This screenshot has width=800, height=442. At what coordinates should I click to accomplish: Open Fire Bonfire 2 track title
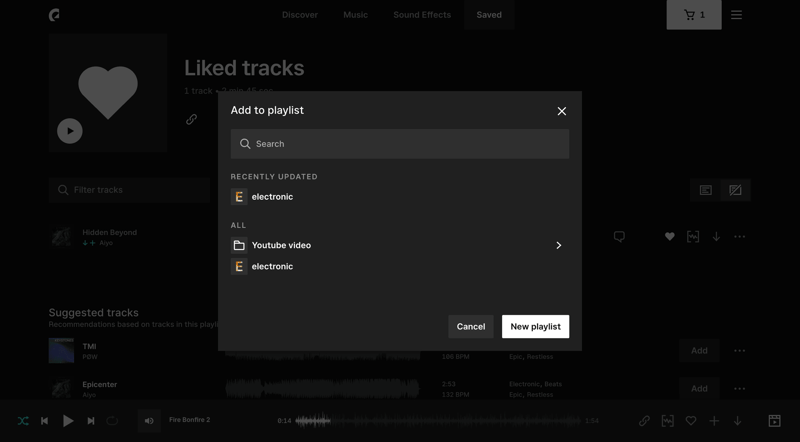pos(189,420)
